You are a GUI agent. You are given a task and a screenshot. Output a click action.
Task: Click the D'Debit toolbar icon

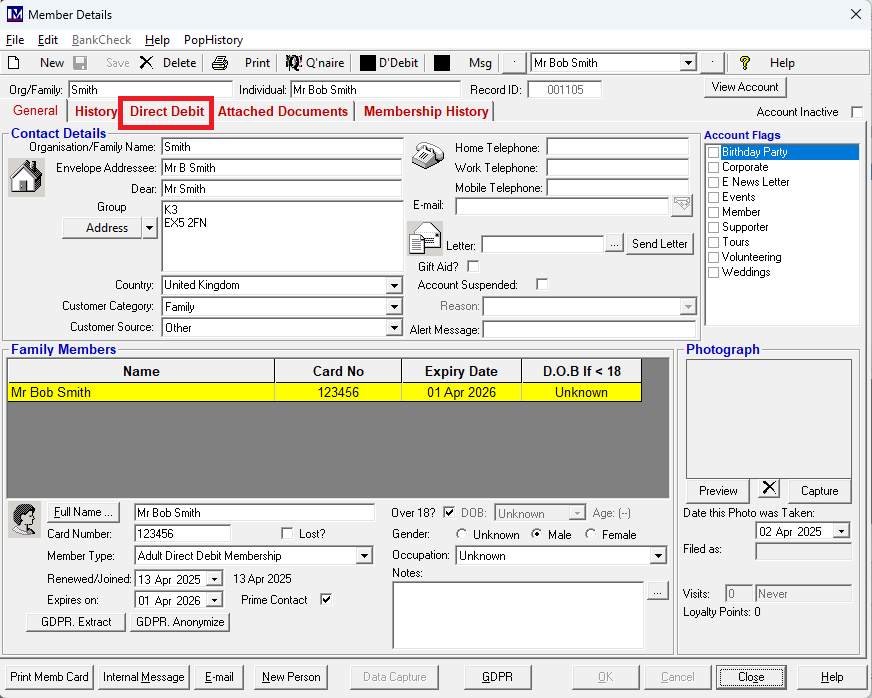pyautogui.click(x=368, y=63)
